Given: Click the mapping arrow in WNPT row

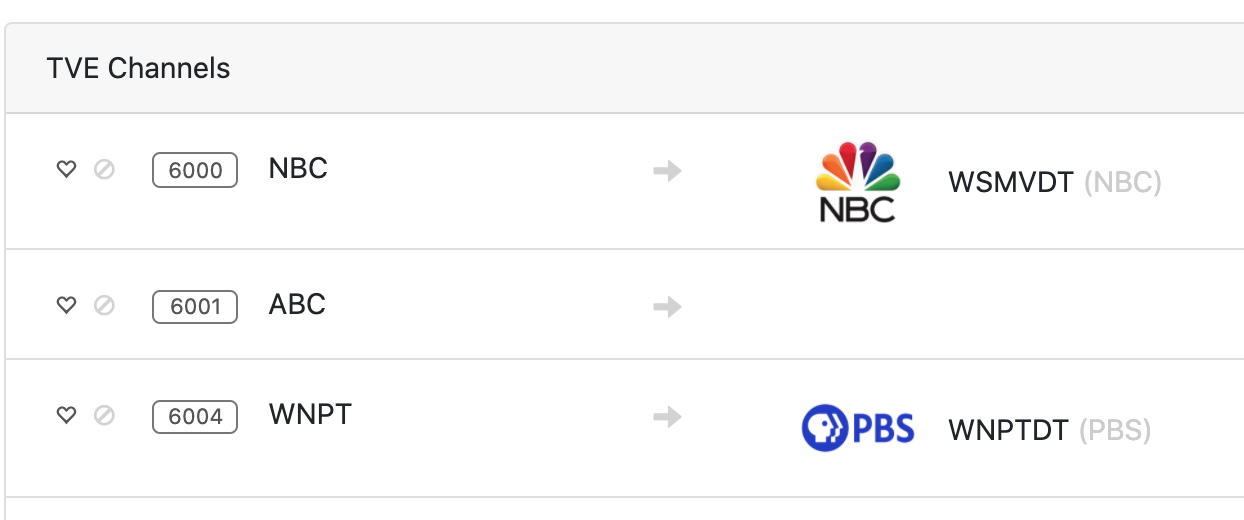Looking at the screenshot, I should (x=667, y=416).
